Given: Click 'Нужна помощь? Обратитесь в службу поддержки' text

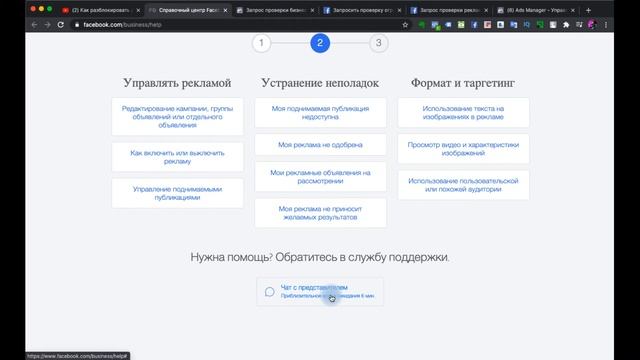Looking at the screenshot, I should click(x=320, y=257).
